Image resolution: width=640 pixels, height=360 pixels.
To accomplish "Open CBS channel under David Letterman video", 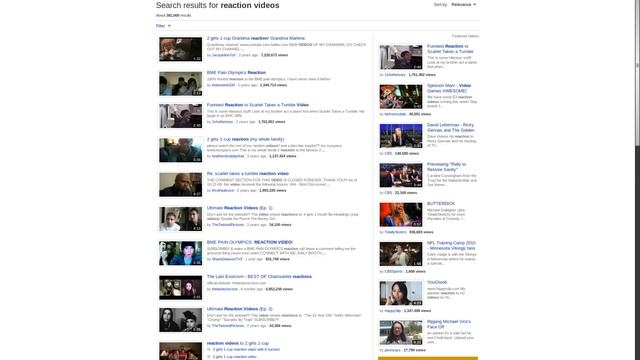I will coord(388,154).
